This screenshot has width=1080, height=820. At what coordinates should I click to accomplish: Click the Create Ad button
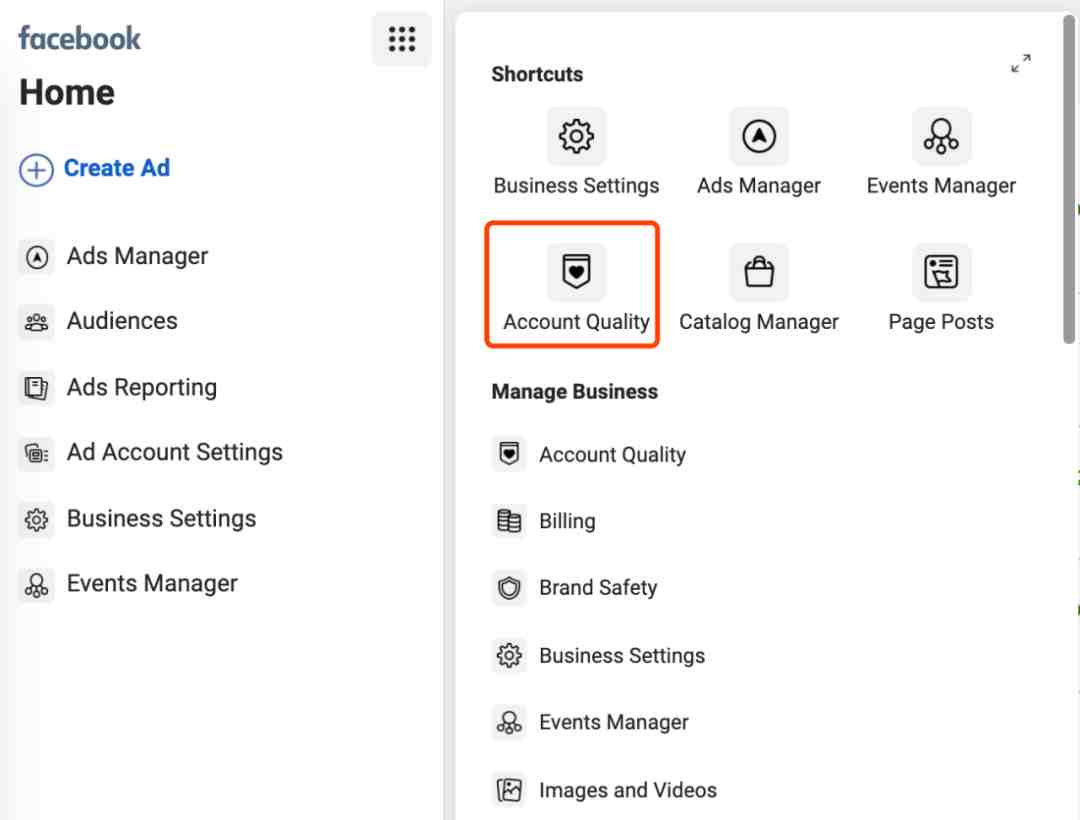pos(95,169)
